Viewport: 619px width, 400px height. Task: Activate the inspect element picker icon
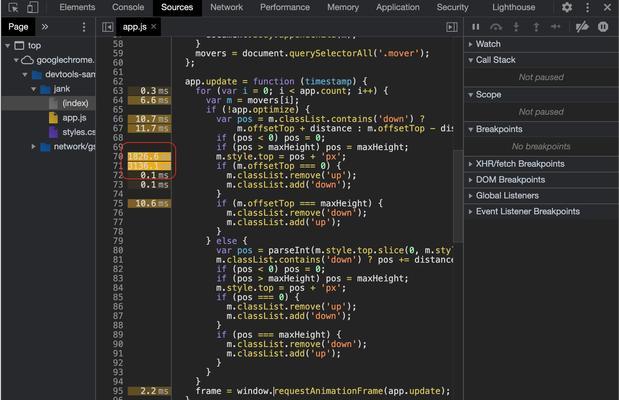[x=13, y=7]
